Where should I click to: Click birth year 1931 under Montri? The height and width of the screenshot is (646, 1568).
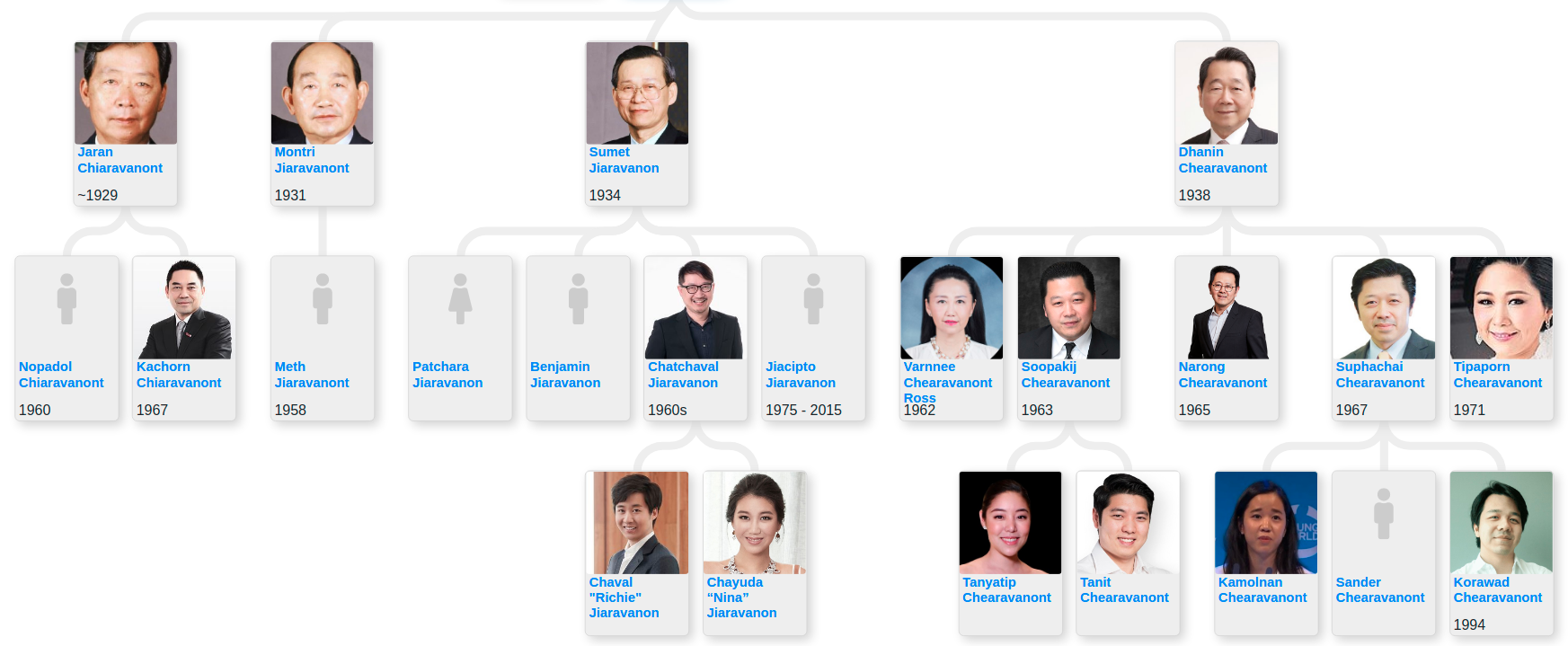click(x=290, y=195)
